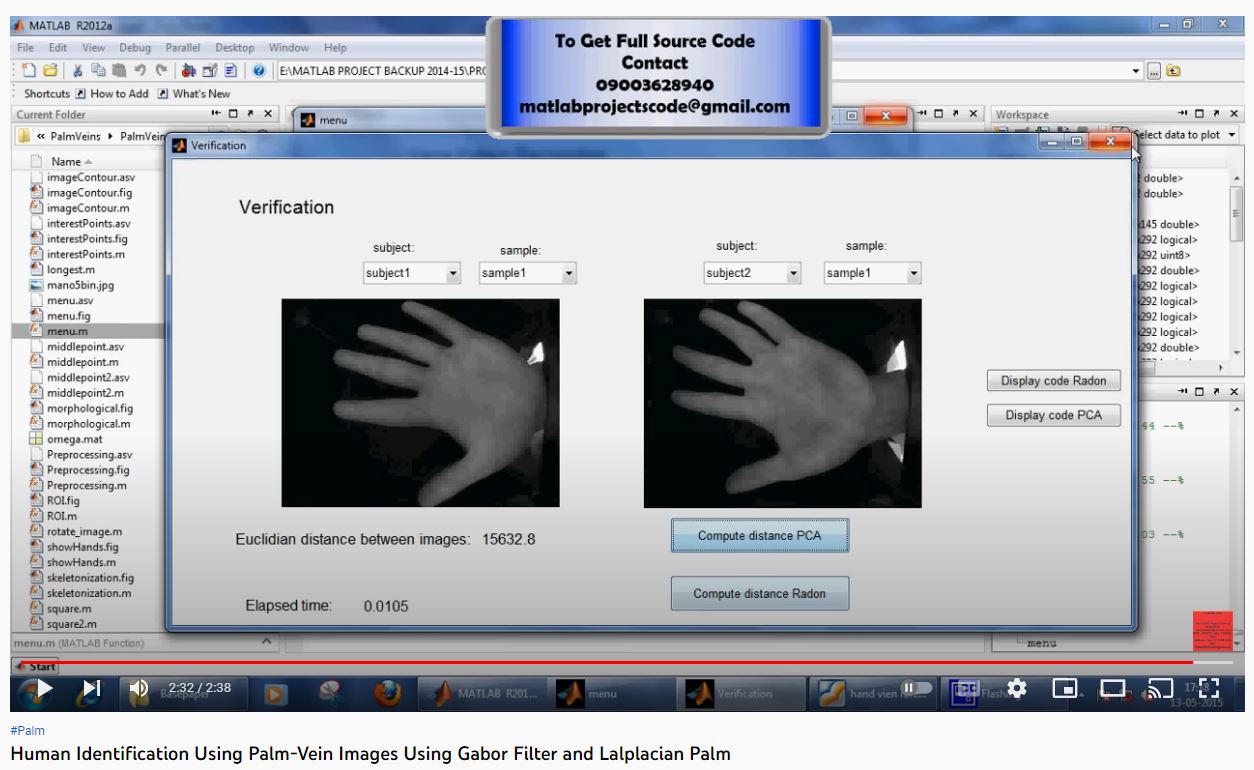Image resolution: width=1254 pixels, height=770 pixels.
Task: Click the New file icon in MATLAB toolbar
Action: coord(27,71)
